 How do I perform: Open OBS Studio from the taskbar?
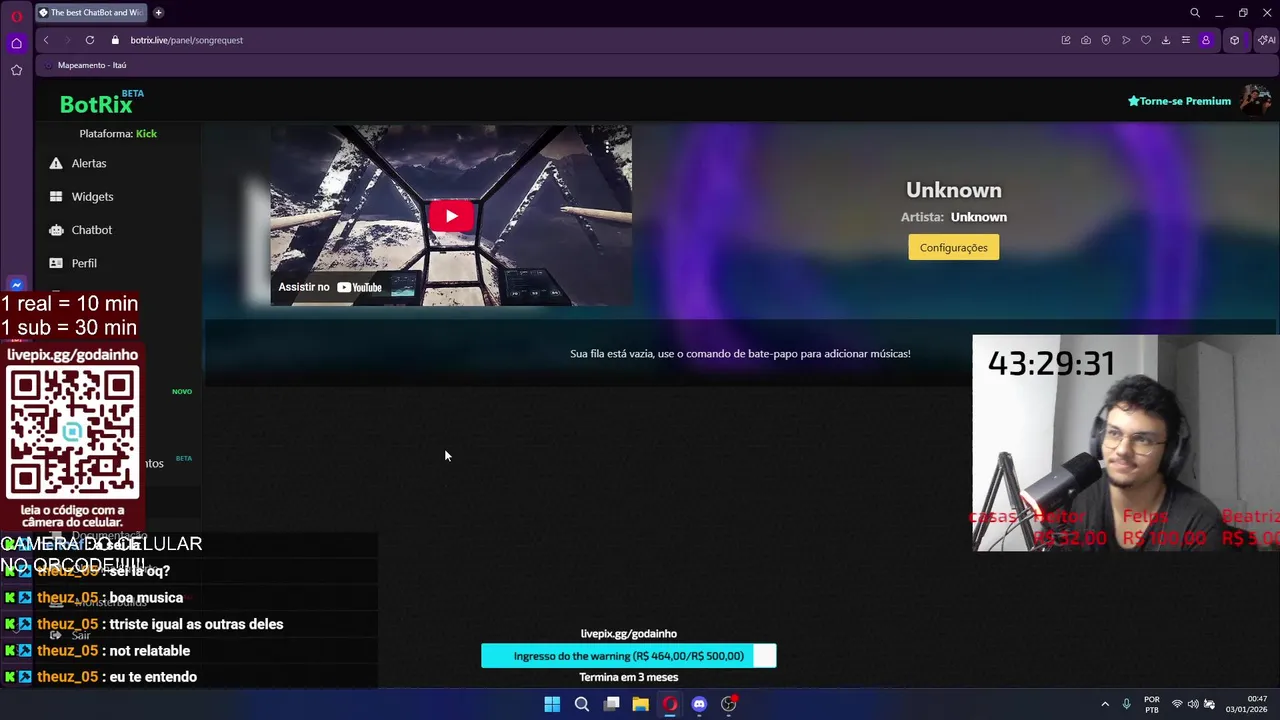tap(728, 704)
